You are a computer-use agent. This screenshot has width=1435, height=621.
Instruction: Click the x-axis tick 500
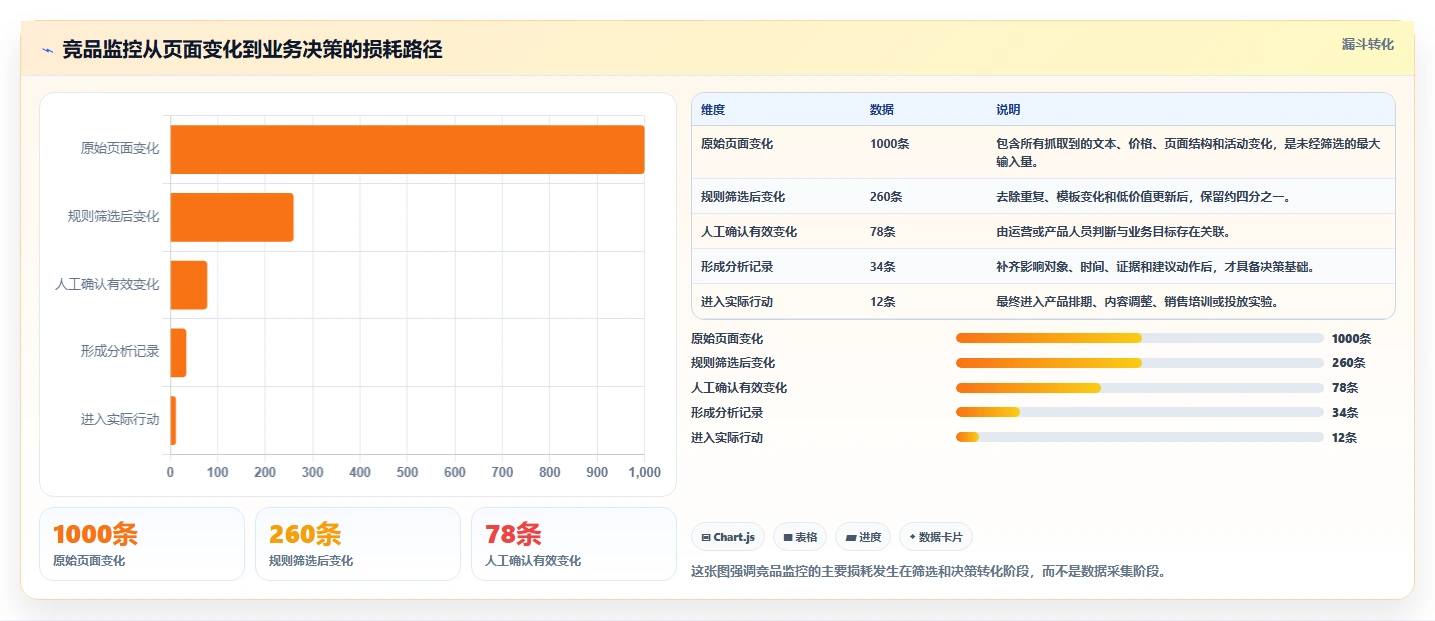407,473
